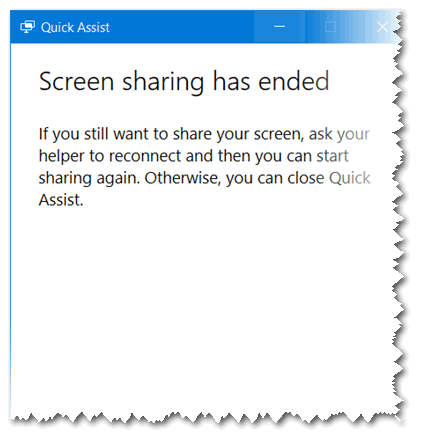Click the word "Screen" in the heading

pos(76,81)
